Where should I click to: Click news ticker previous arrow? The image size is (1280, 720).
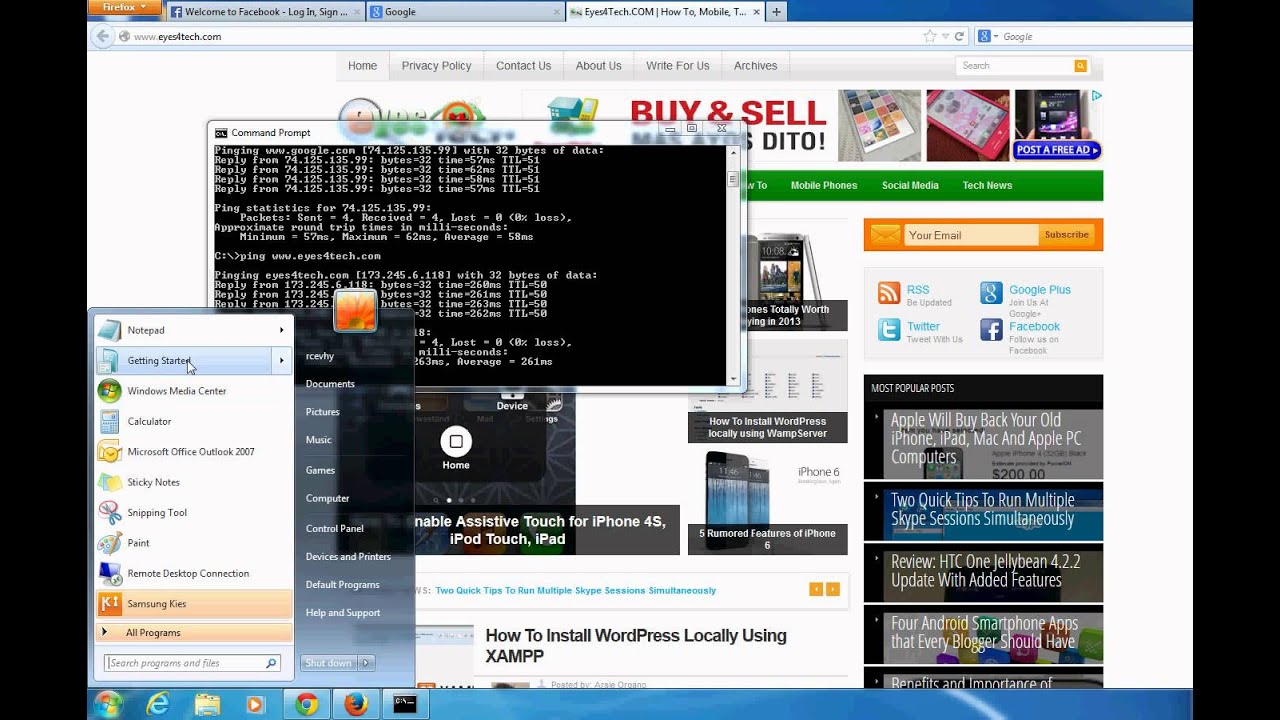pyautogui.click(x=816, y=590)
